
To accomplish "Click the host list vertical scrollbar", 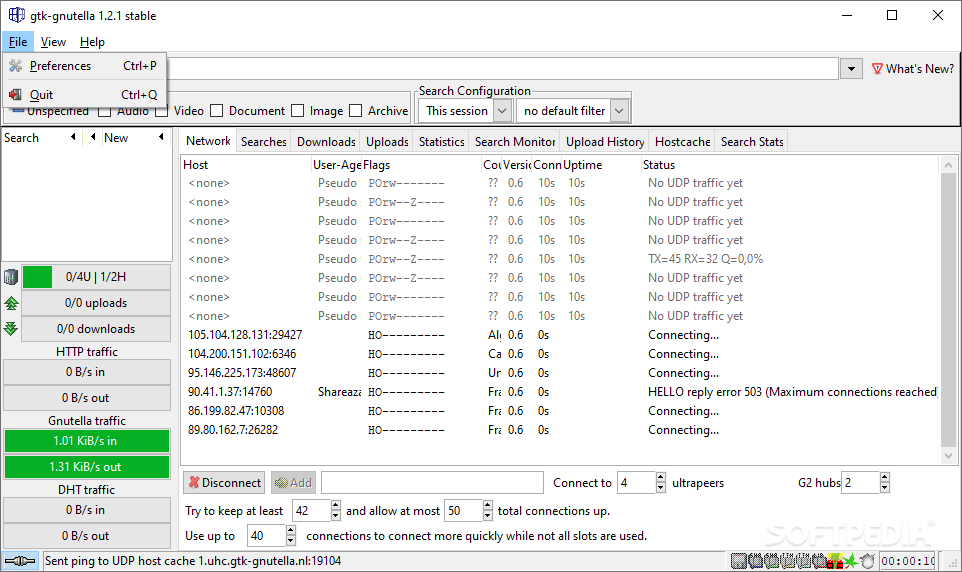I will [x=949, y=311].
